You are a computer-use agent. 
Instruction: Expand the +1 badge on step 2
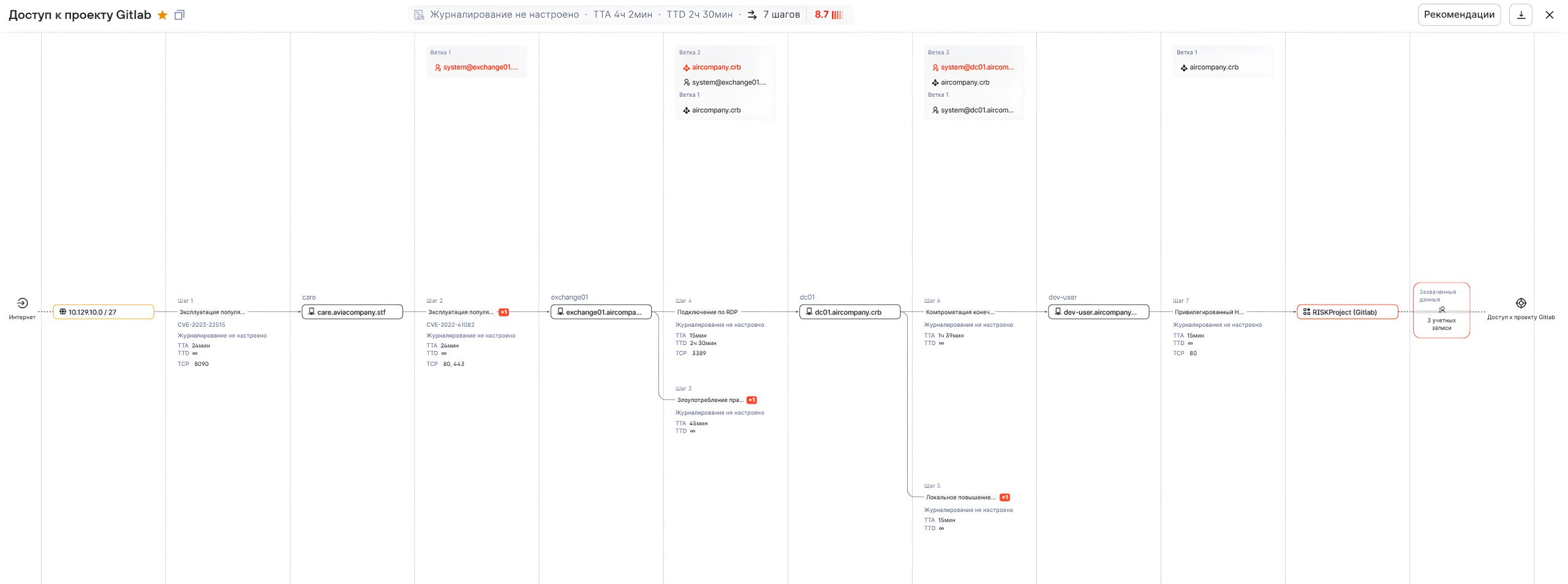503,313
